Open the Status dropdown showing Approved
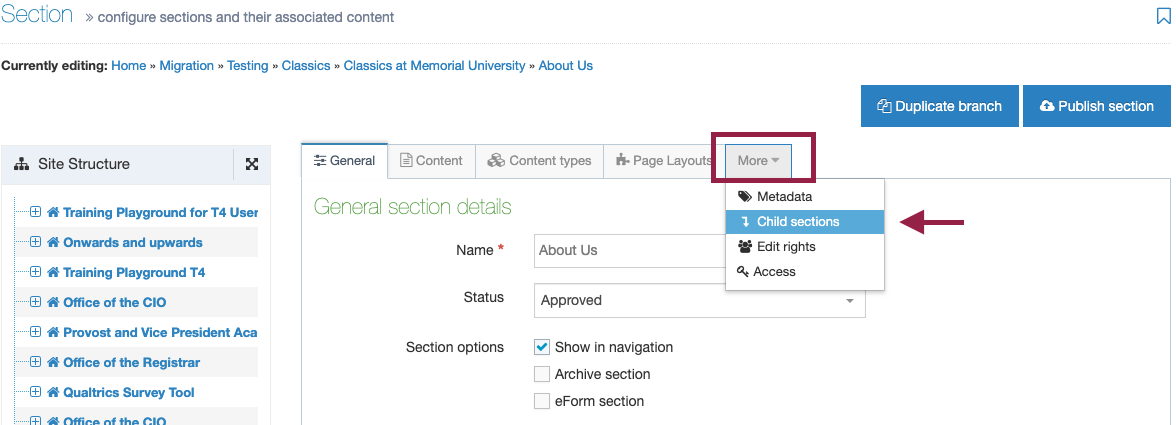The width and height of the screenshot is (1176, 425). tap(700, 301)
